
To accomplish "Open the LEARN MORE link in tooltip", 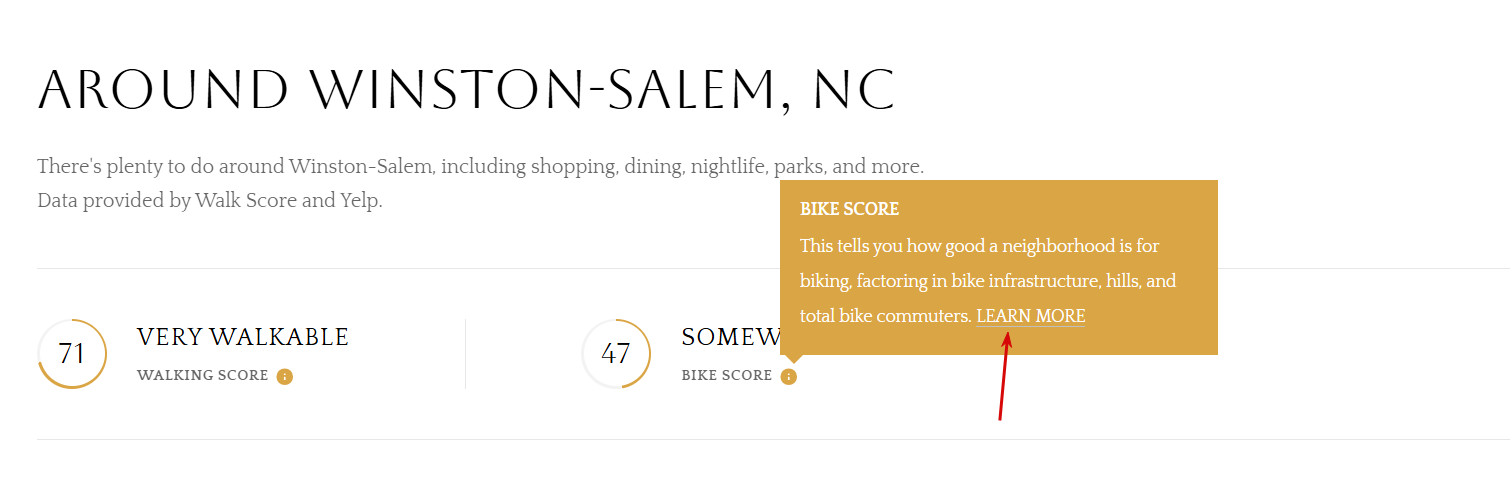I will click(1031, 316).
